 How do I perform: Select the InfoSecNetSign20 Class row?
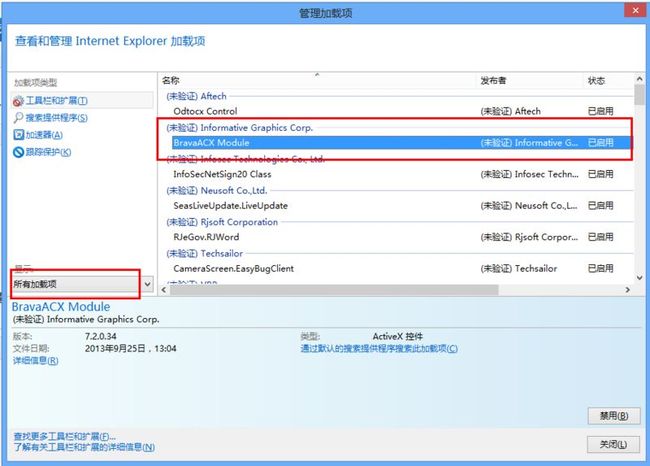point(401,174)
